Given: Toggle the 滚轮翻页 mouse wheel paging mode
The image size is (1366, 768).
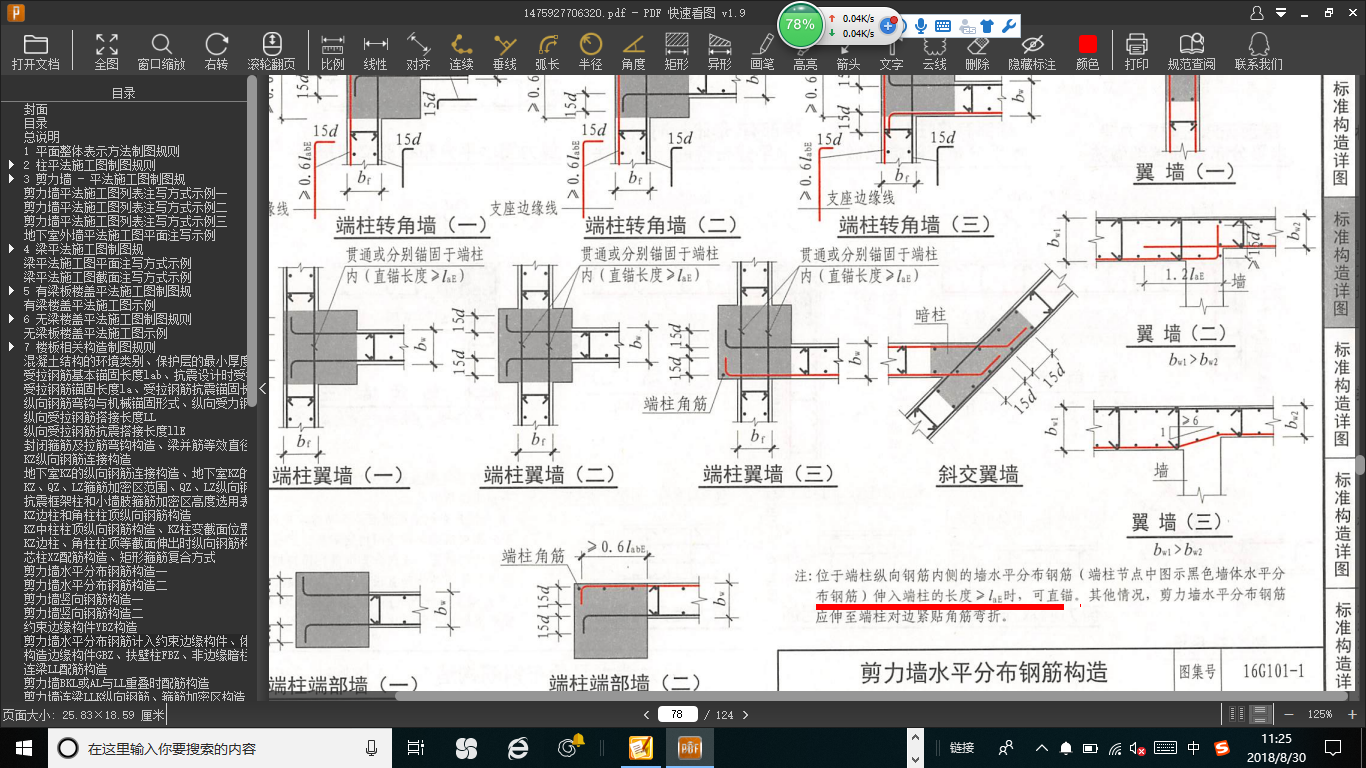Looking at the screenshot, I should click(x=272, y=51).
